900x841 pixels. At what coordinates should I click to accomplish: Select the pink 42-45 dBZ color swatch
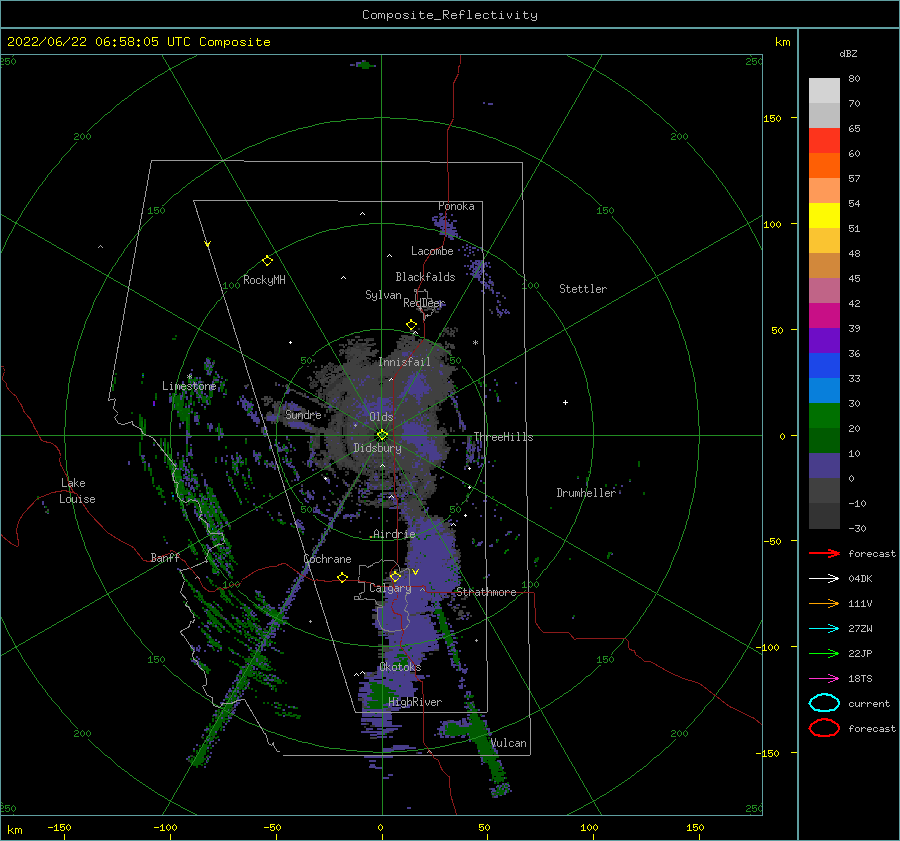(x=824, y=291)
